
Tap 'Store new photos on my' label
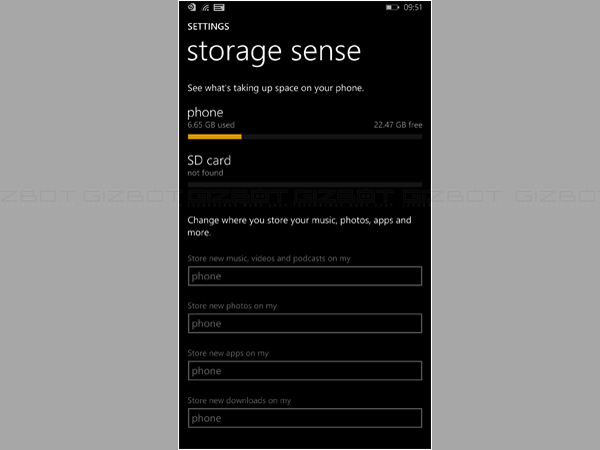pyautogui.click(x=232, y=306)
